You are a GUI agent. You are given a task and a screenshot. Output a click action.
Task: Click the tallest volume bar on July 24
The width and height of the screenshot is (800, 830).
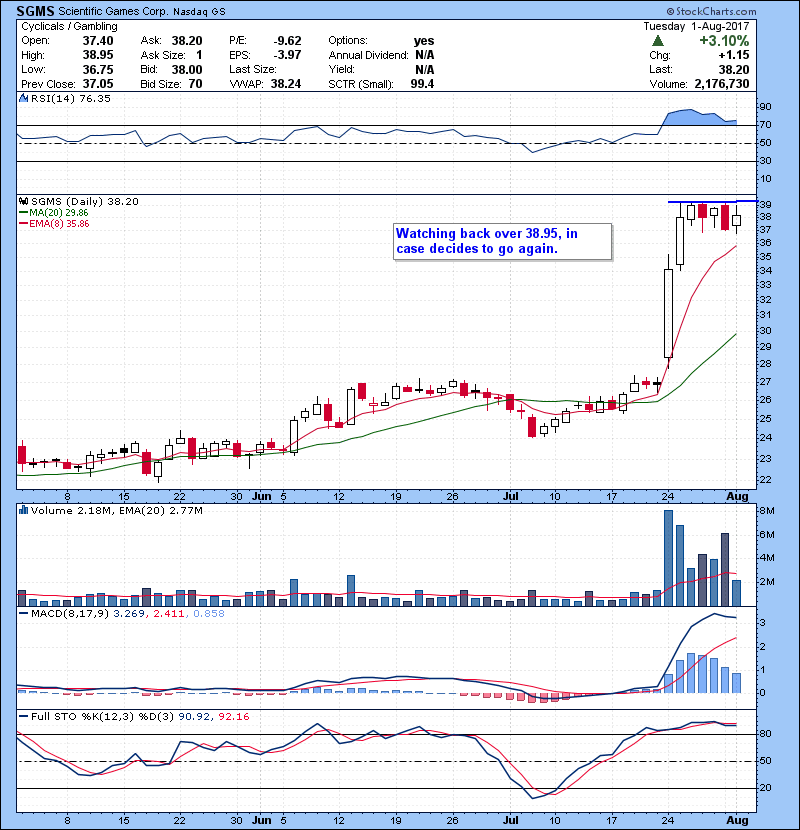(x=668, y=558)
